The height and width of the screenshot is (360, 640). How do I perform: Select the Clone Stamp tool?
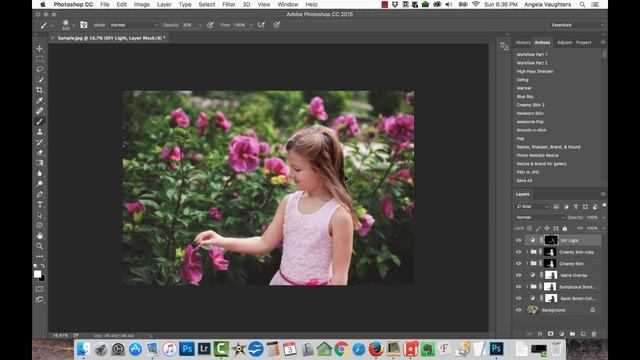40,131
